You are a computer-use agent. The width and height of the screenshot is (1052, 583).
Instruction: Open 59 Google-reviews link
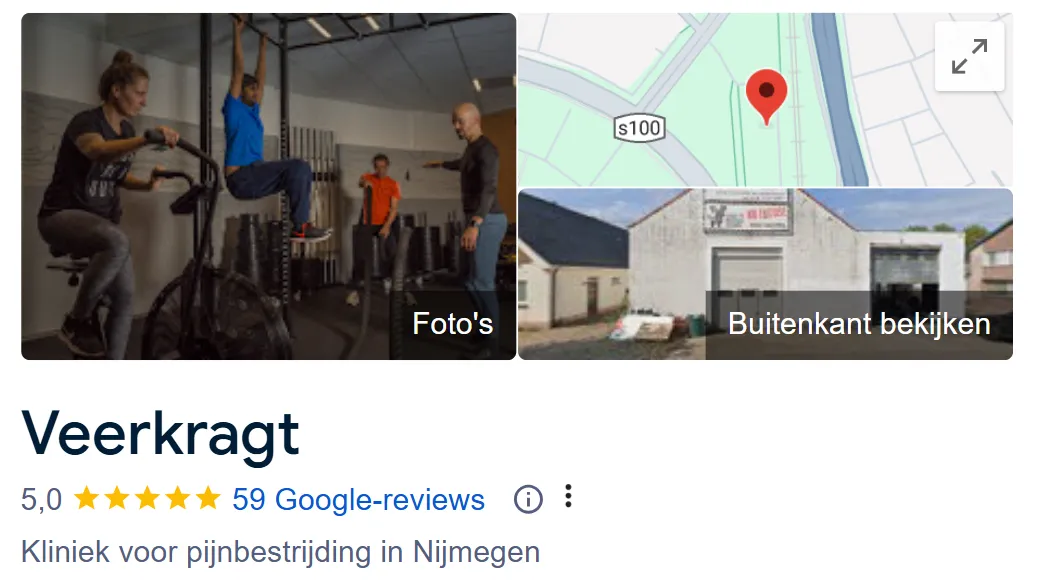pyautogui.click(x=358, y=500)
